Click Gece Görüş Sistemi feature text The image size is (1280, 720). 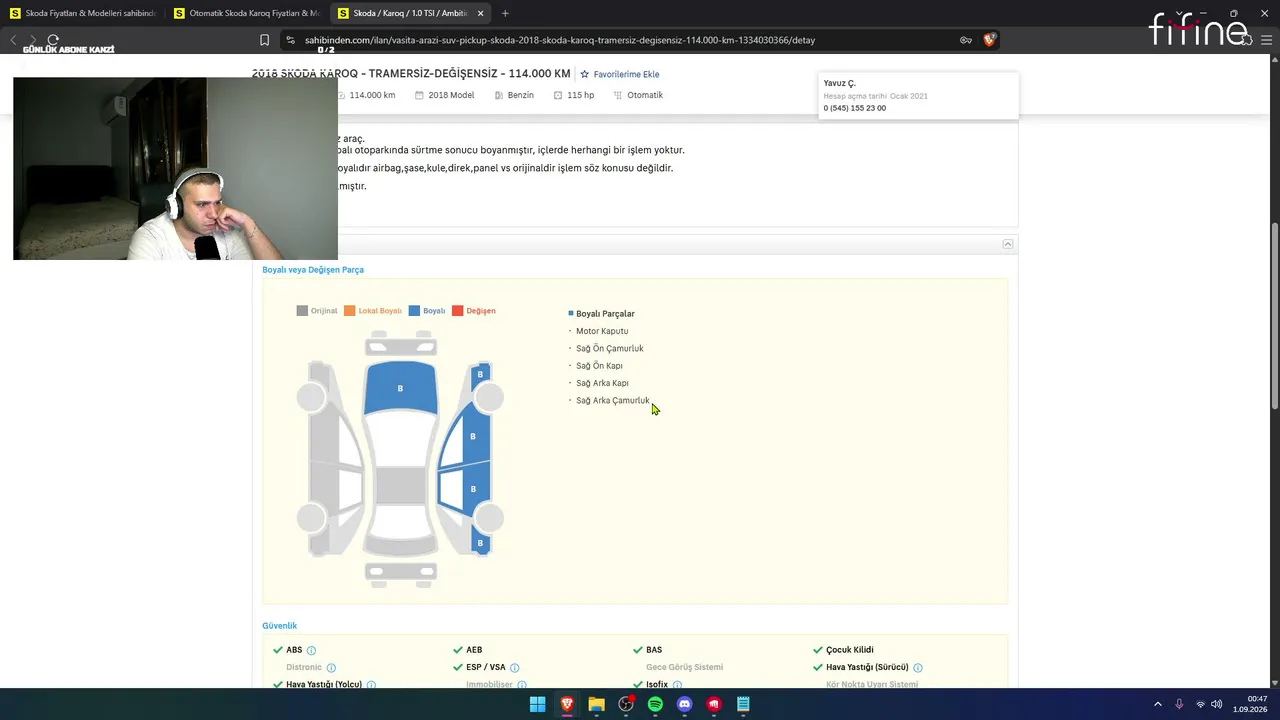point(684,667)
